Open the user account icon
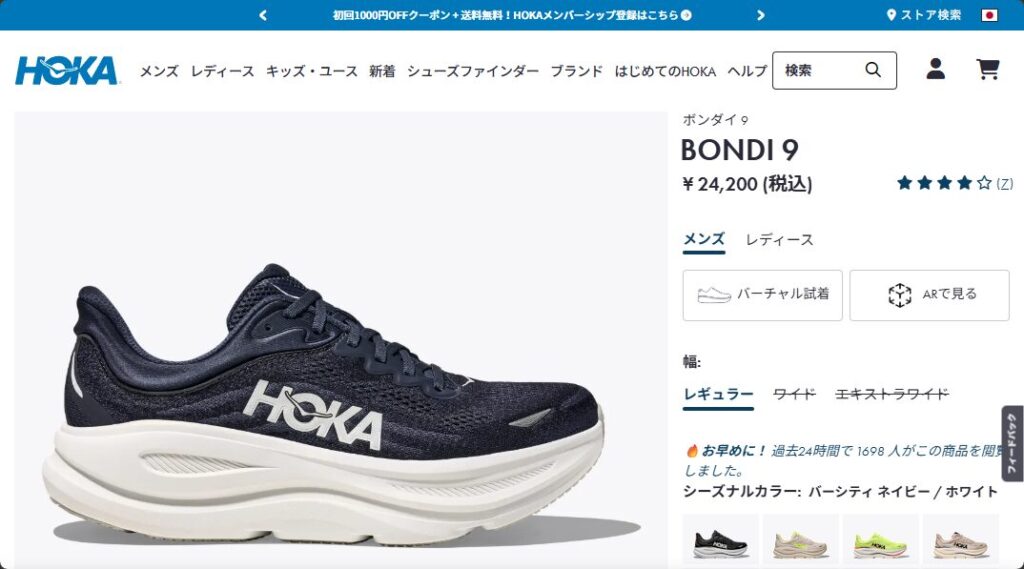This screenshot has width=1024, height=569. (935, 69)
